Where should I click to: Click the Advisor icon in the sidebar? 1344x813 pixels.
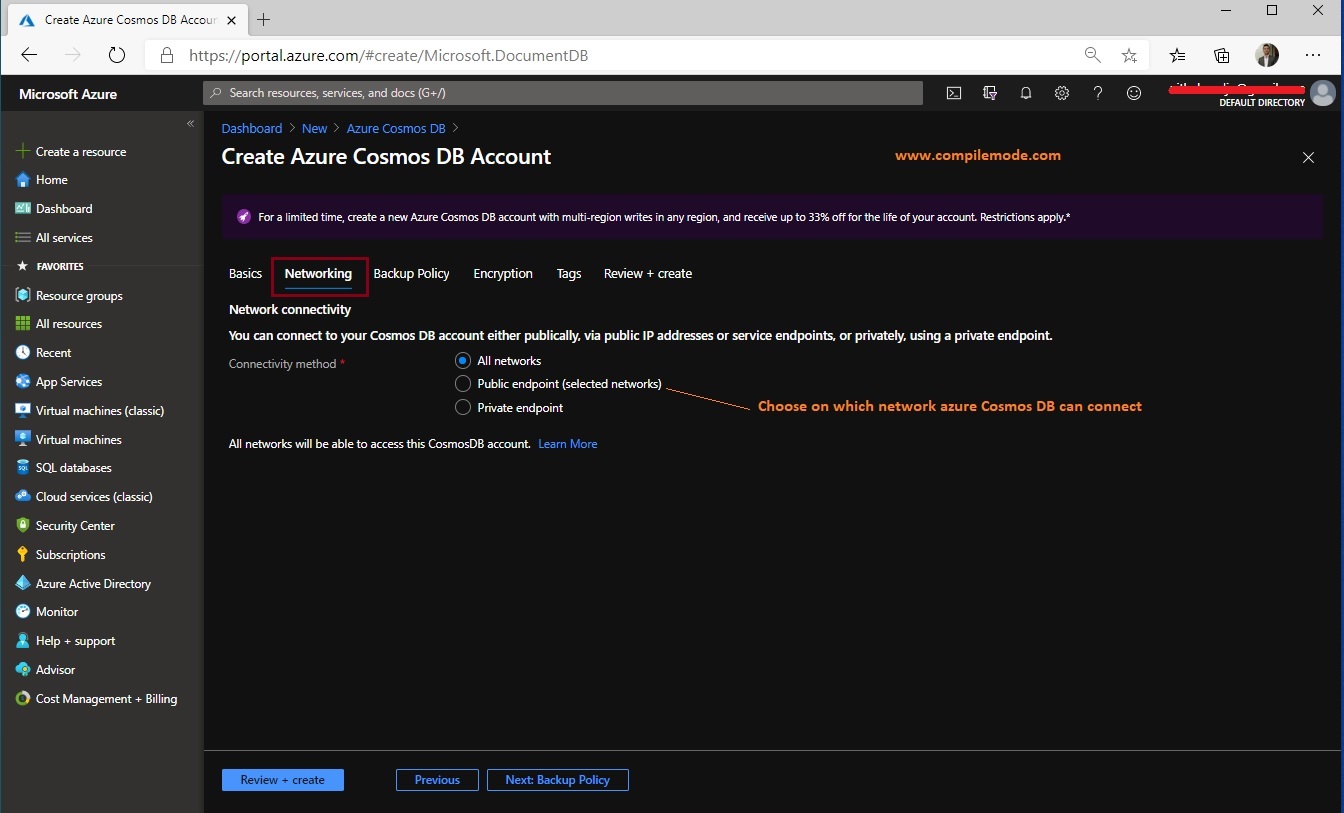point(23,670)
